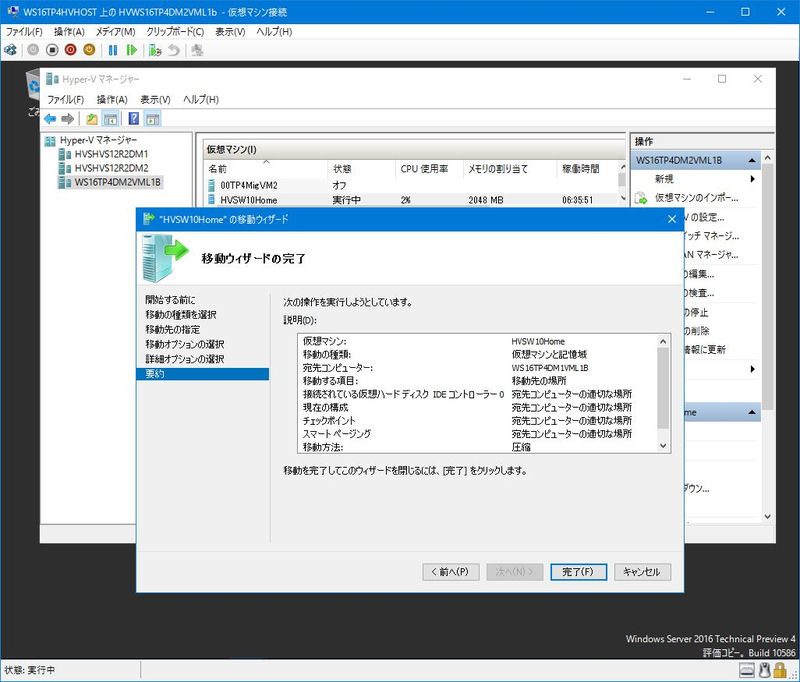
Task: Click the grey forward arrow in Hyper-V Manager
Action: pyautogui.click(x=68, y=119)
